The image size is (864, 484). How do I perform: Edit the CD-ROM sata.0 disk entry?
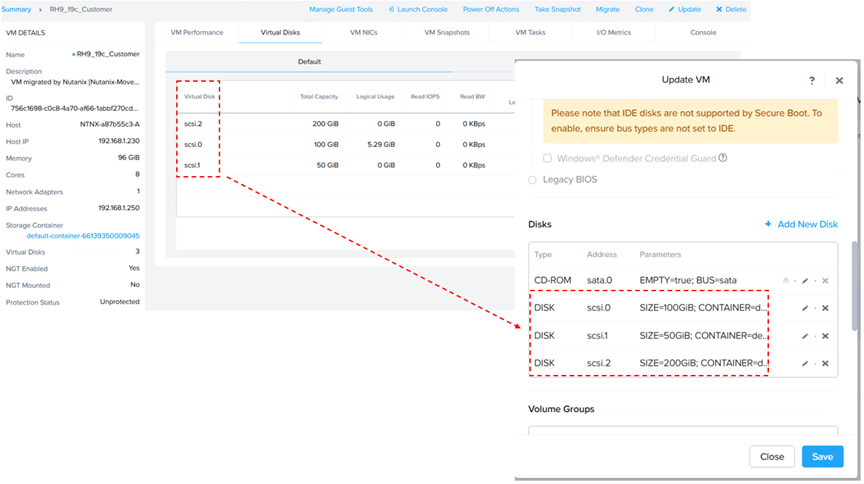(x=805, y=281)
